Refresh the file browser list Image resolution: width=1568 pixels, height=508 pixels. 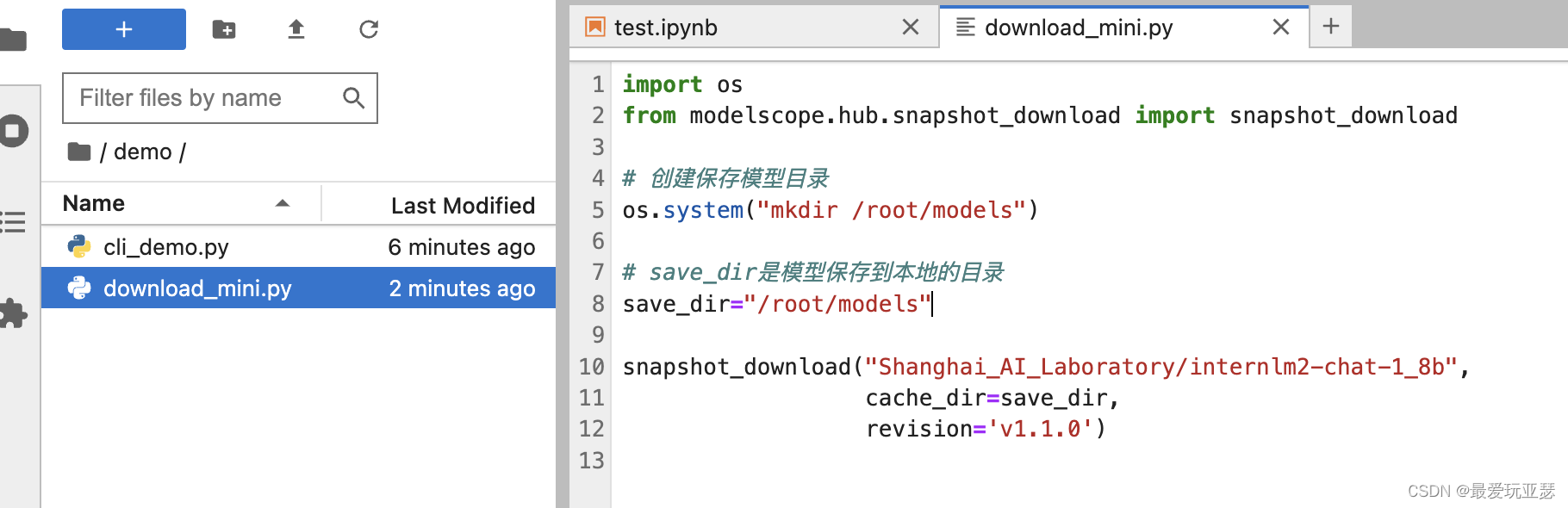click(369, 29)
